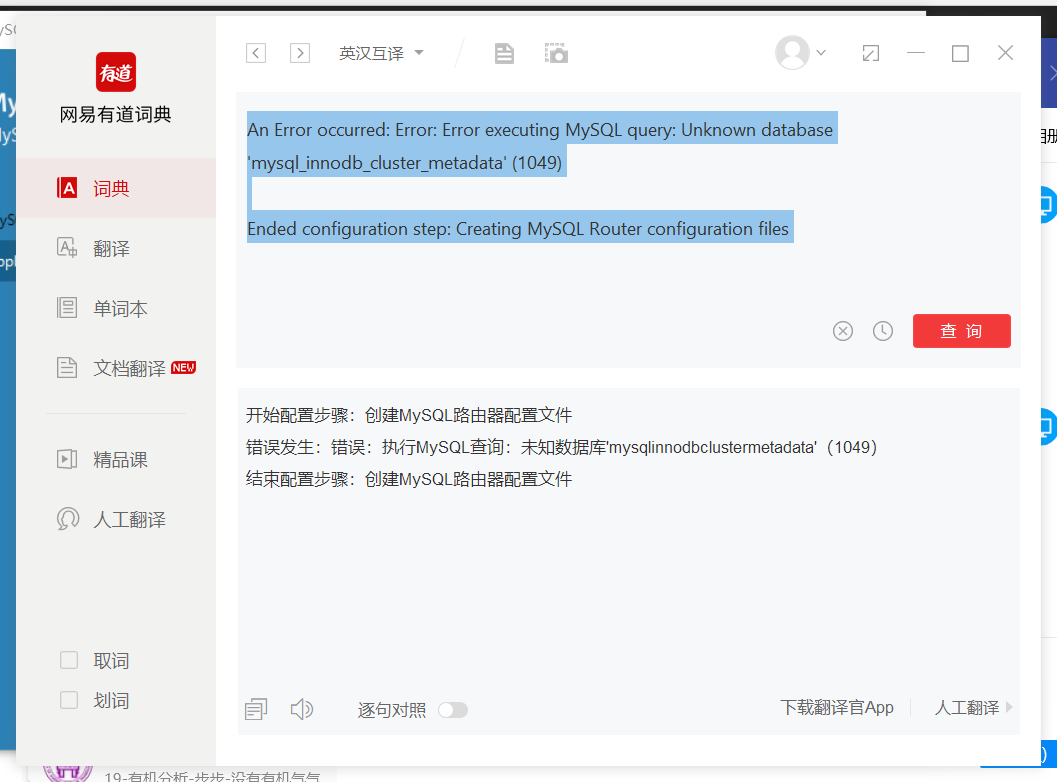
Task: Open the 英汉互译 language dropdown
Action: pyautogui.click(x=382, y=53)
